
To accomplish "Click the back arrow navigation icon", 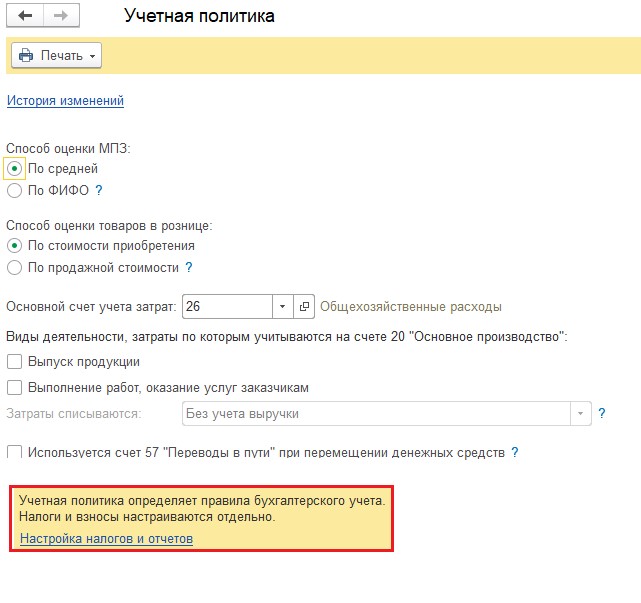I will (x=25, y=17).
